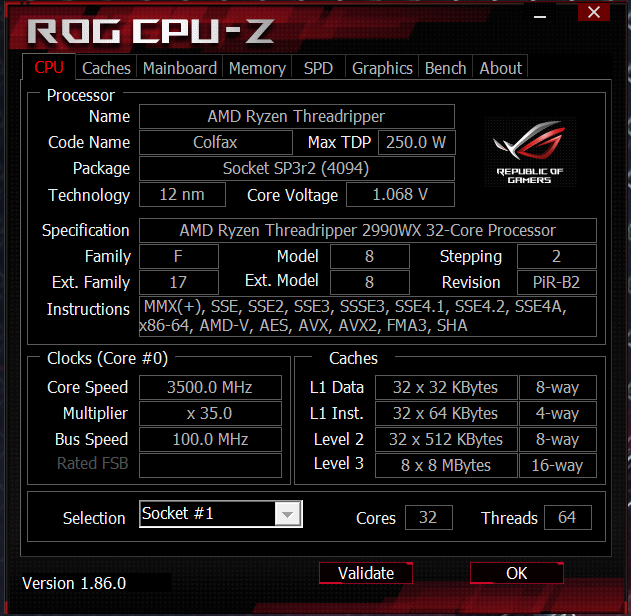The image size is (631, 616).
Task: Switch to the Bench tab
Action: click(x=445, y=68)
